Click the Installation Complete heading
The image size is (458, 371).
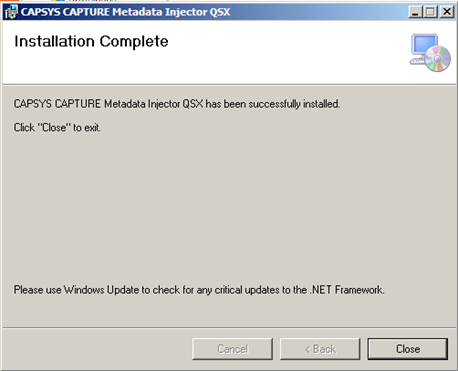(91, 42)
